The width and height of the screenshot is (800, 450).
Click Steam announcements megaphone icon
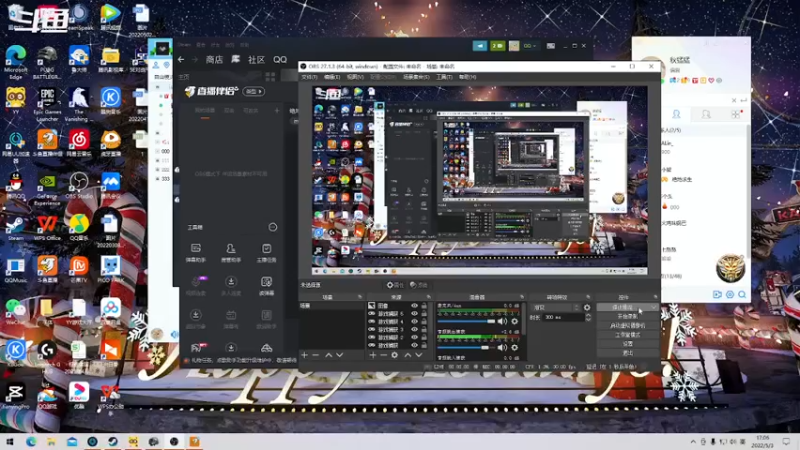480,46
